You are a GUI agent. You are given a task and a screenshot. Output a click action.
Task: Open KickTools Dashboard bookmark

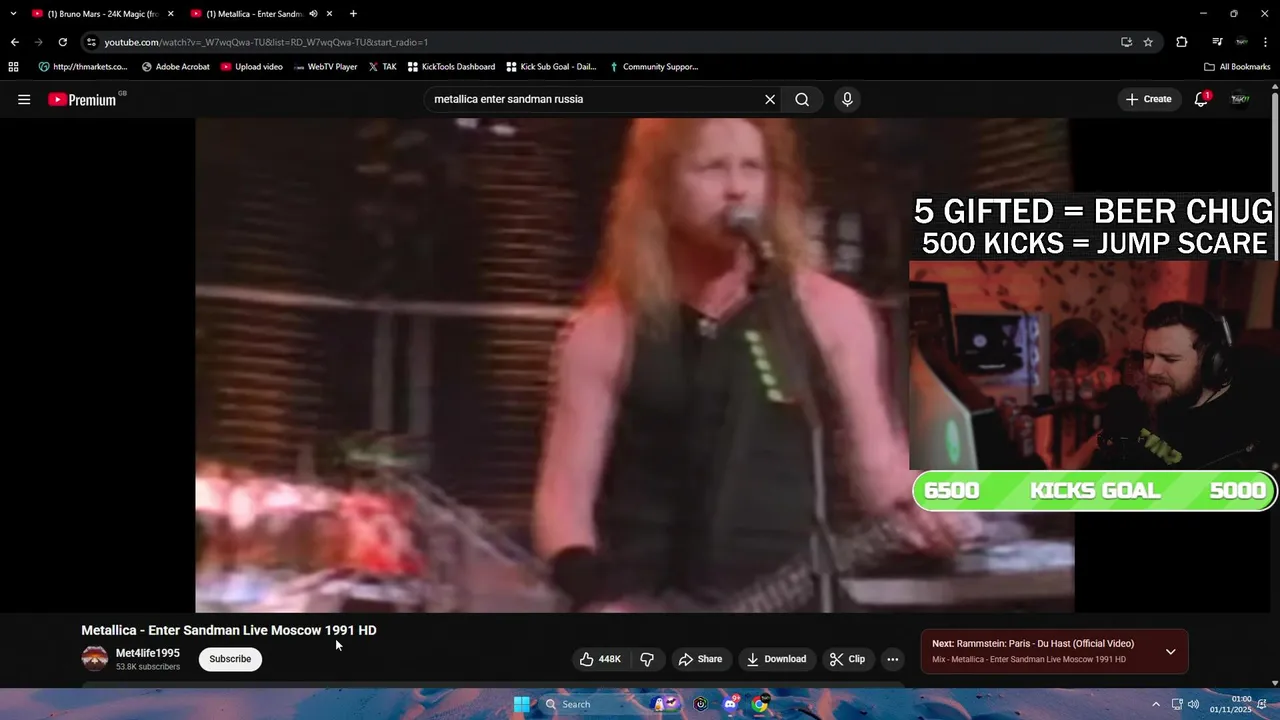(x=451, y=67)
